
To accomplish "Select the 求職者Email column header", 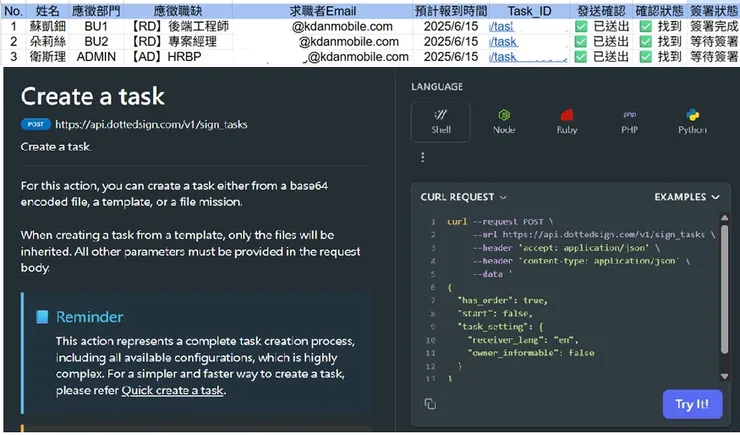I will pos(323,11).
